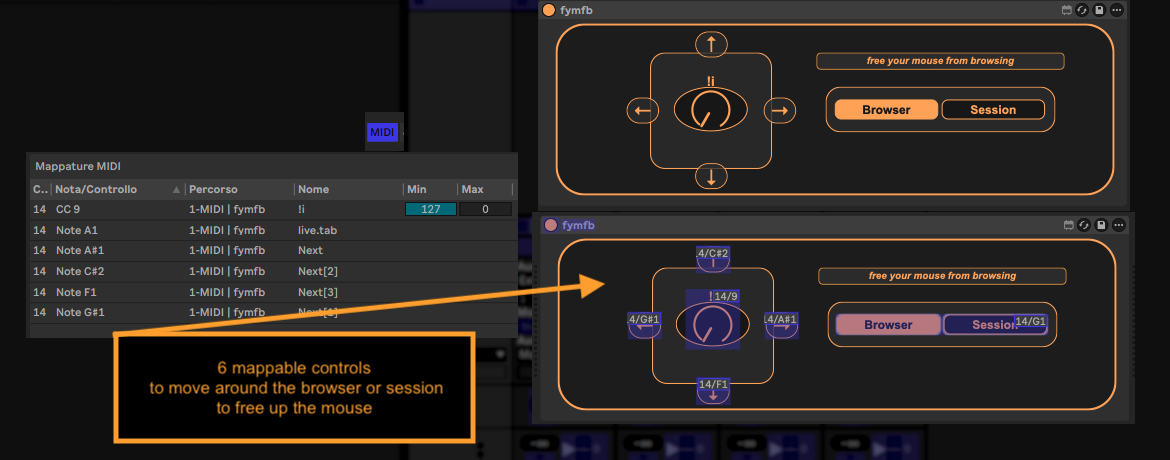This screenshot has height=460, width=1170.
Task: Click the !i dial knob in top device
Action: click(x=710, y=110)
